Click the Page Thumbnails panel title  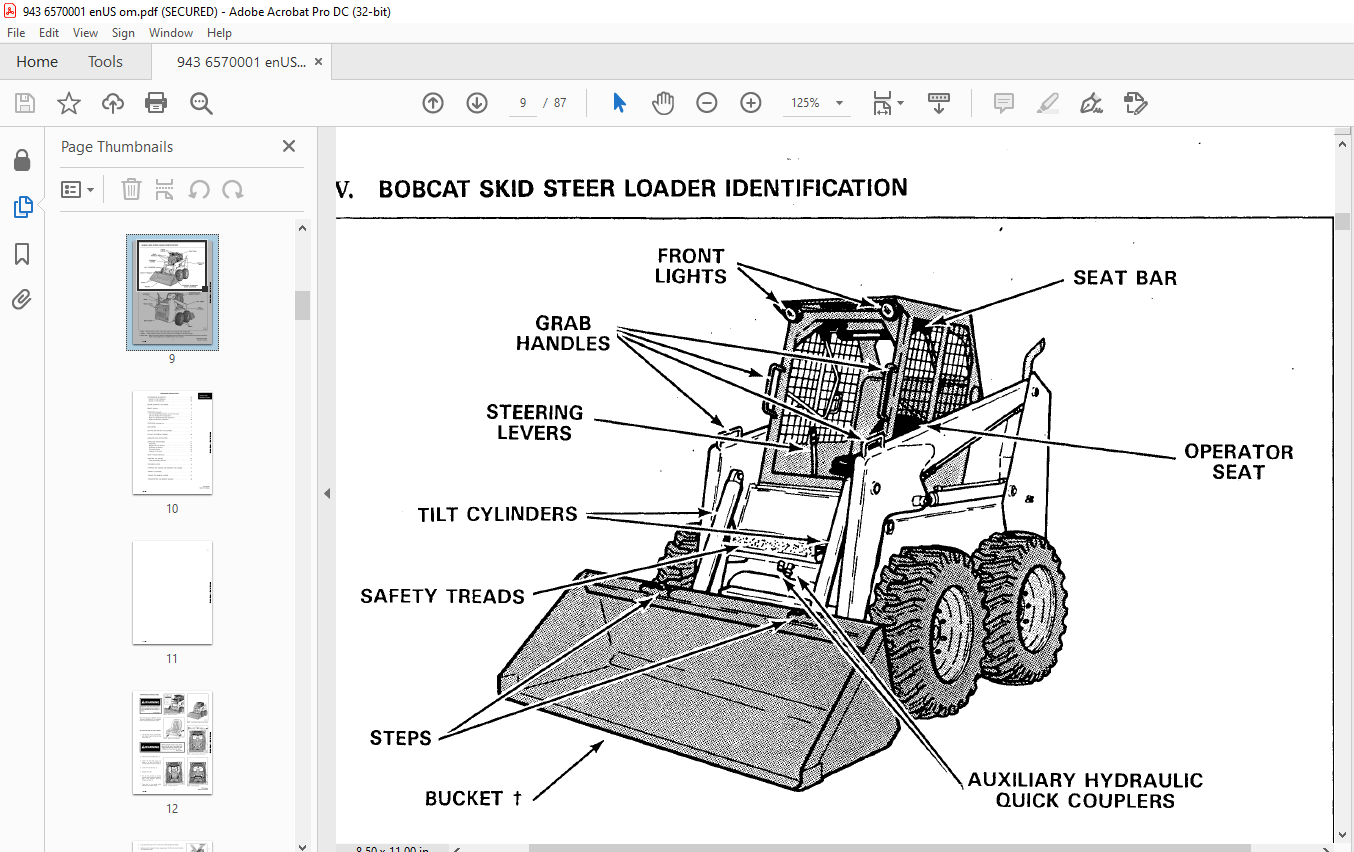(117, 146)
